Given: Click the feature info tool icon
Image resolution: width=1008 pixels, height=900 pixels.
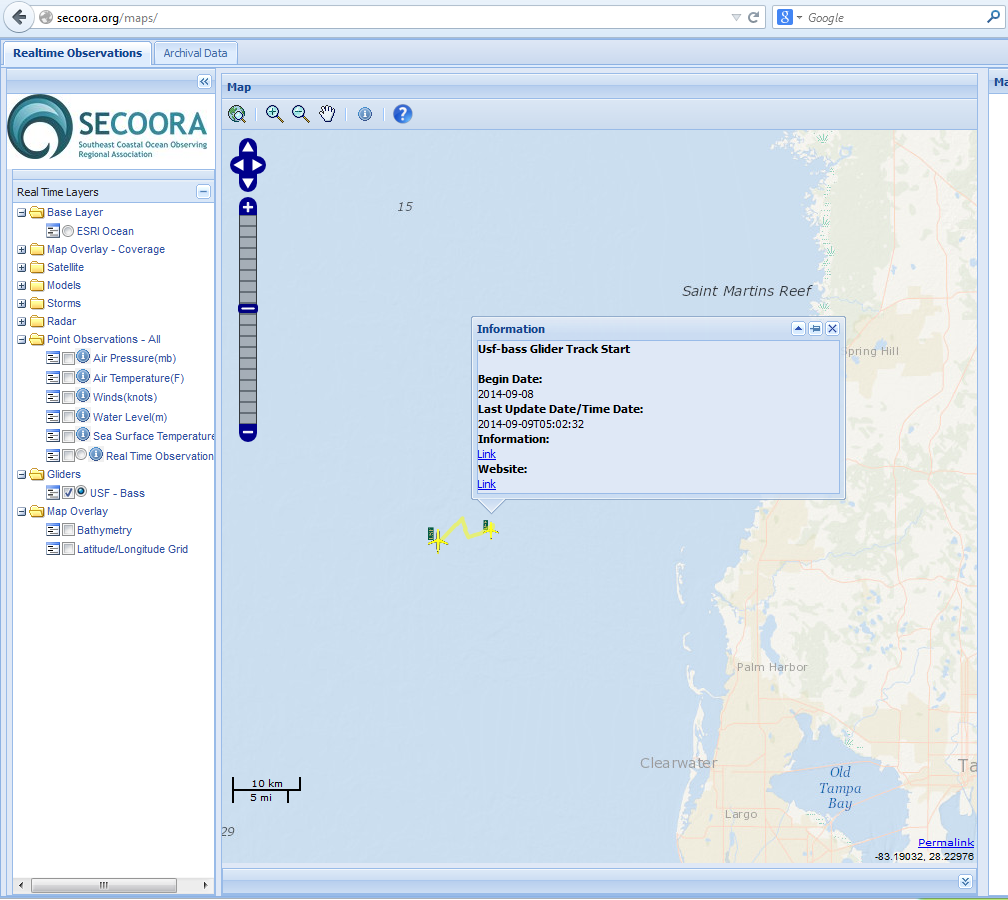Looking at the screenshot, I should coord(365,114).
